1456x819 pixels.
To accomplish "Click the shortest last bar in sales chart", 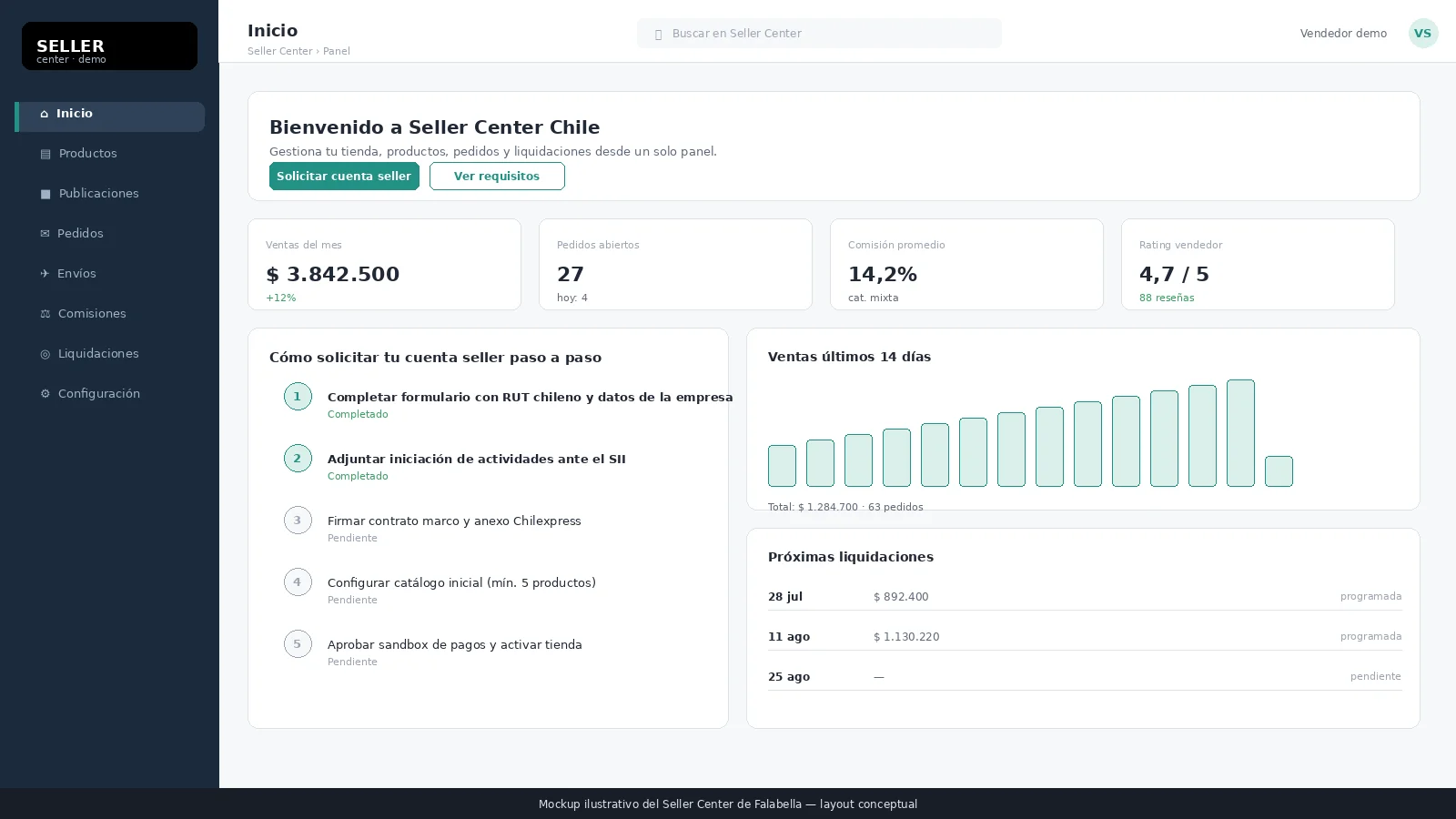I will pyautogui.click(x=1279, y=471).
